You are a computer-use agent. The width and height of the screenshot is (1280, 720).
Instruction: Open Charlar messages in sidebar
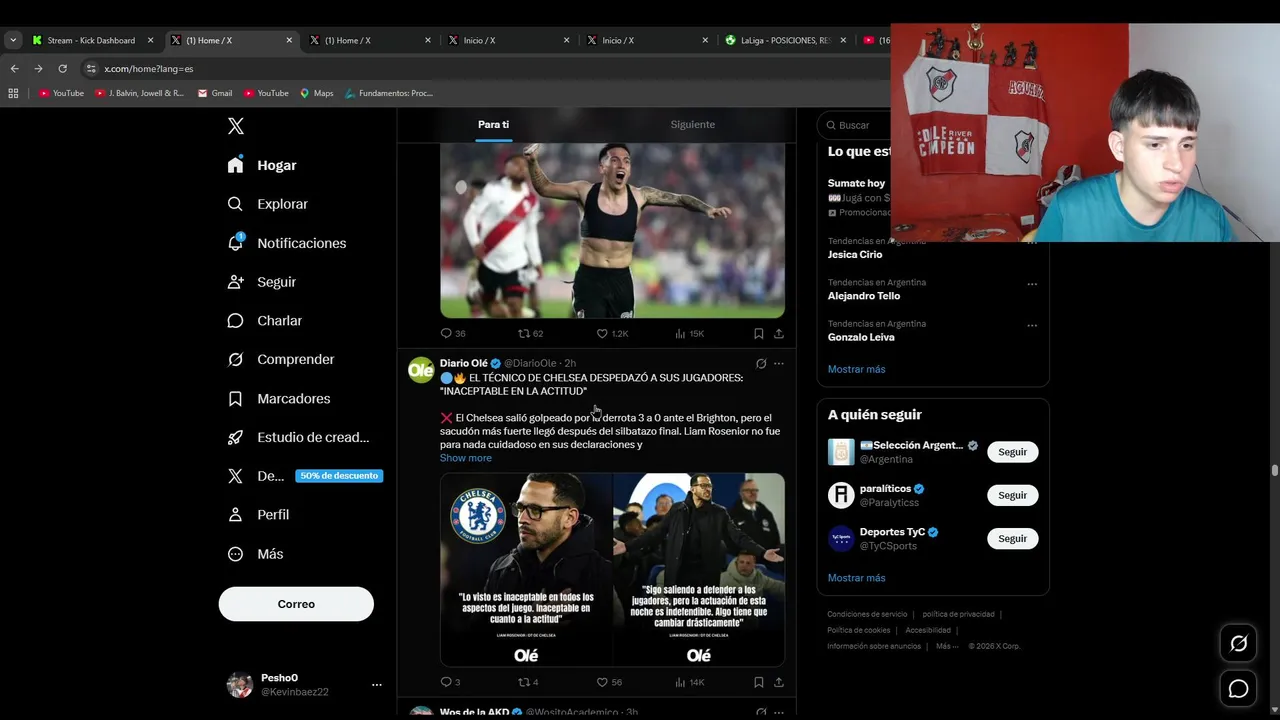[x=264, y=321]
